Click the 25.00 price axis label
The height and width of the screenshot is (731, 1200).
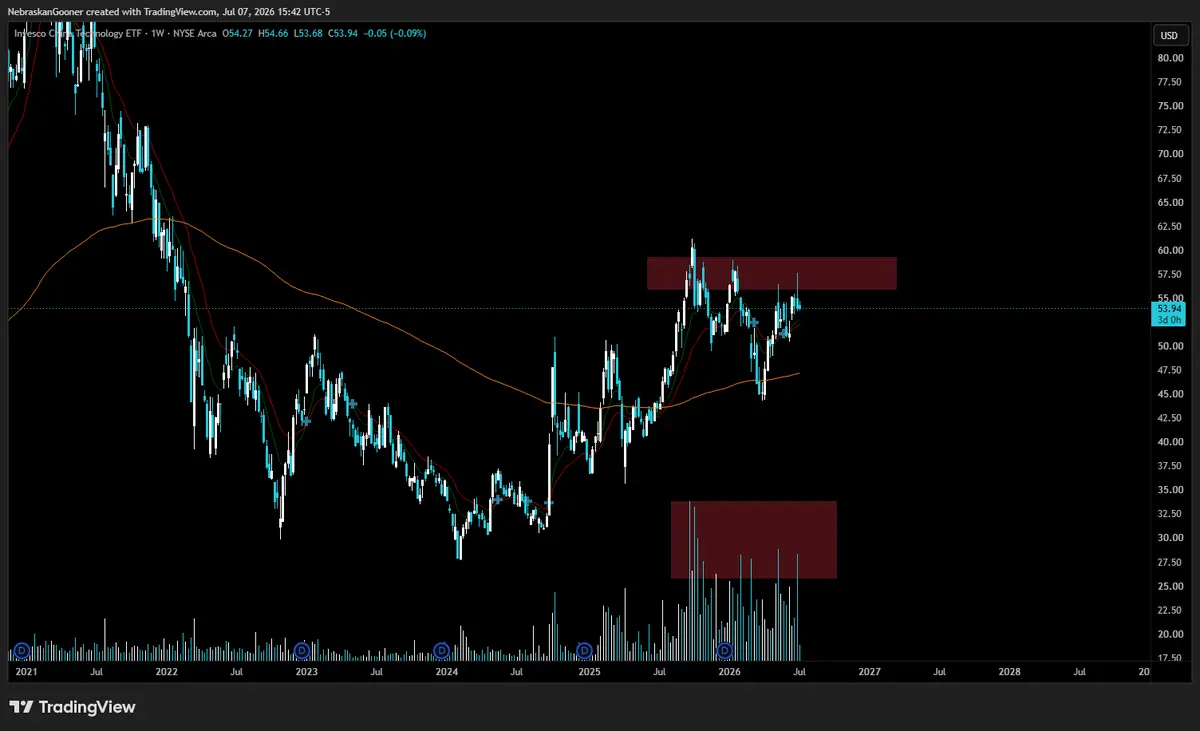[1170, 586]
